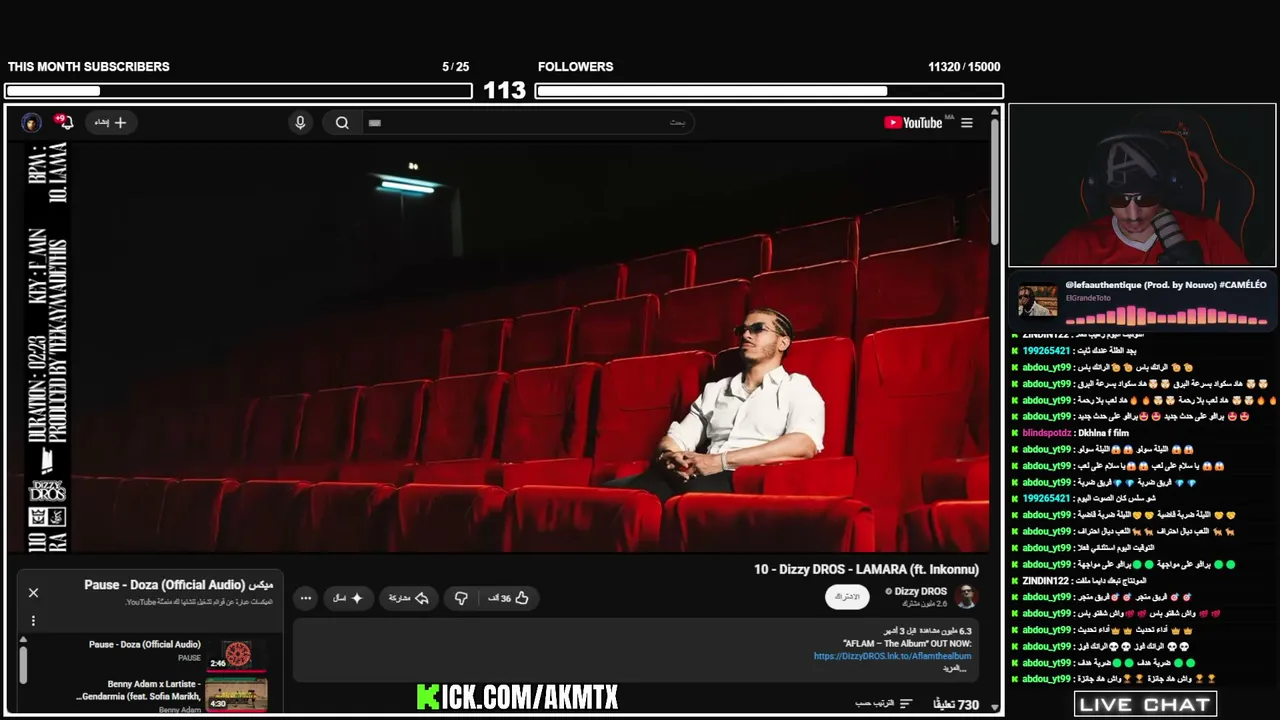Go to YouTube home via the logo
Viewport: 1280px width, 720px height.
pos(913,123)
